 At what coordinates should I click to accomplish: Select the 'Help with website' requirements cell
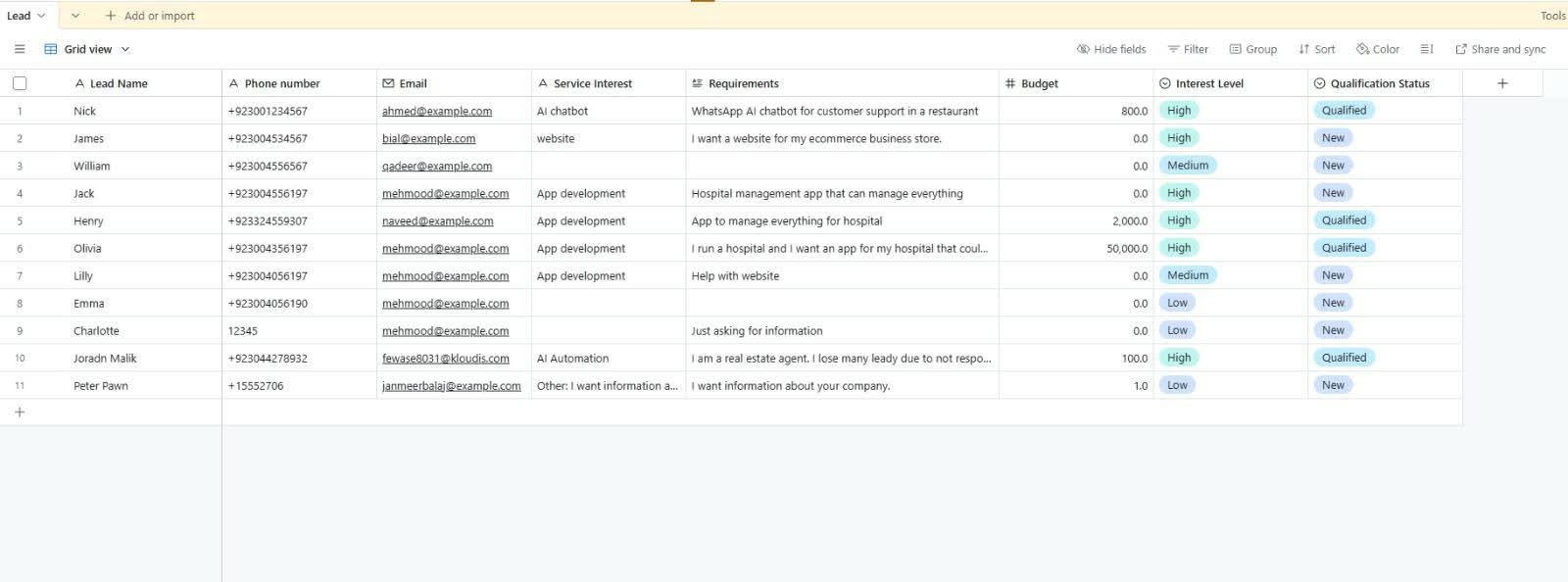843,275
